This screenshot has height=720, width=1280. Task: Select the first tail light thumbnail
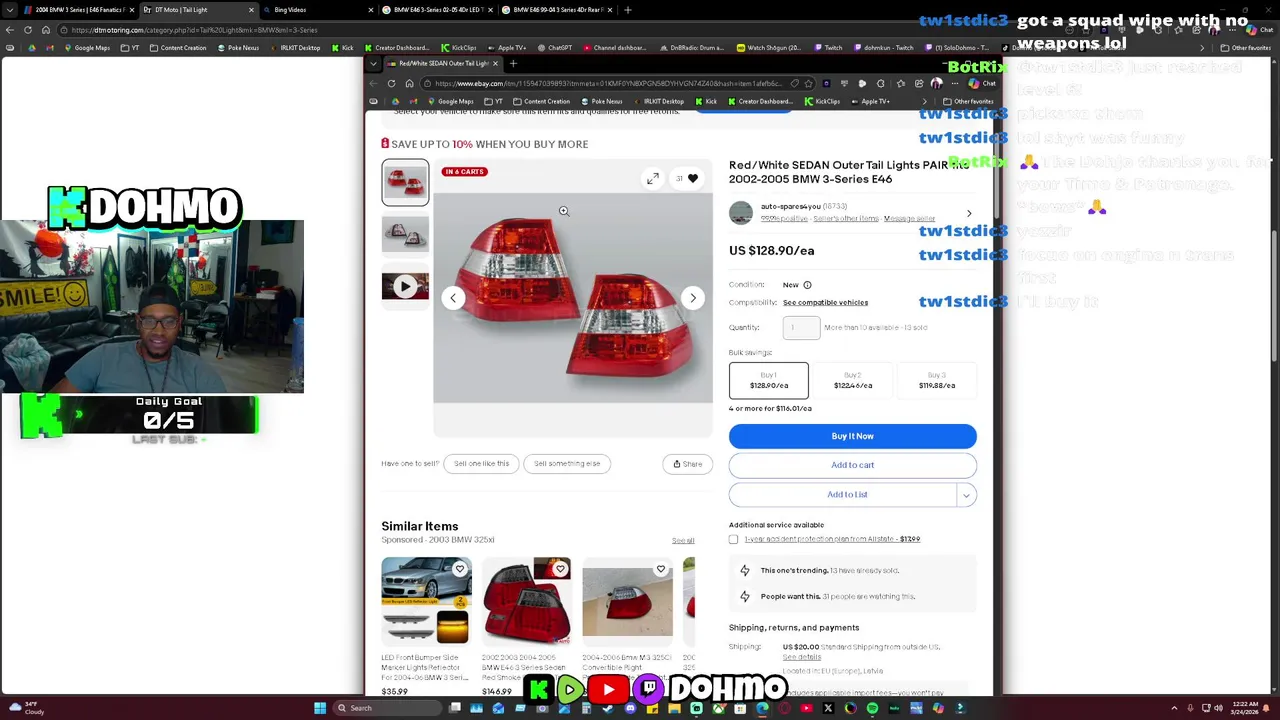[x=405, y=182]
